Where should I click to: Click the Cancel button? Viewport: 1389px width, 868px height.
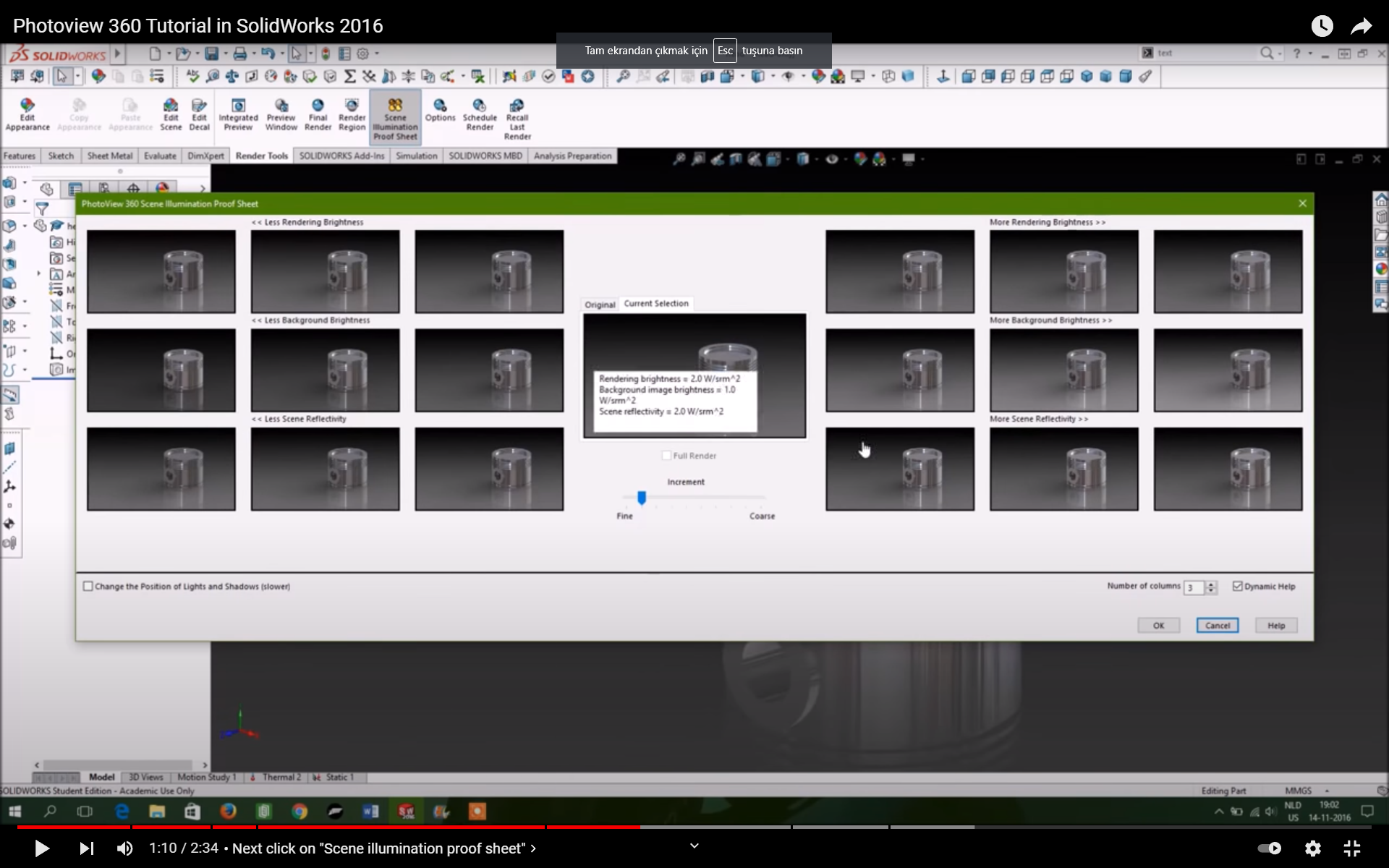(1217, 626)
